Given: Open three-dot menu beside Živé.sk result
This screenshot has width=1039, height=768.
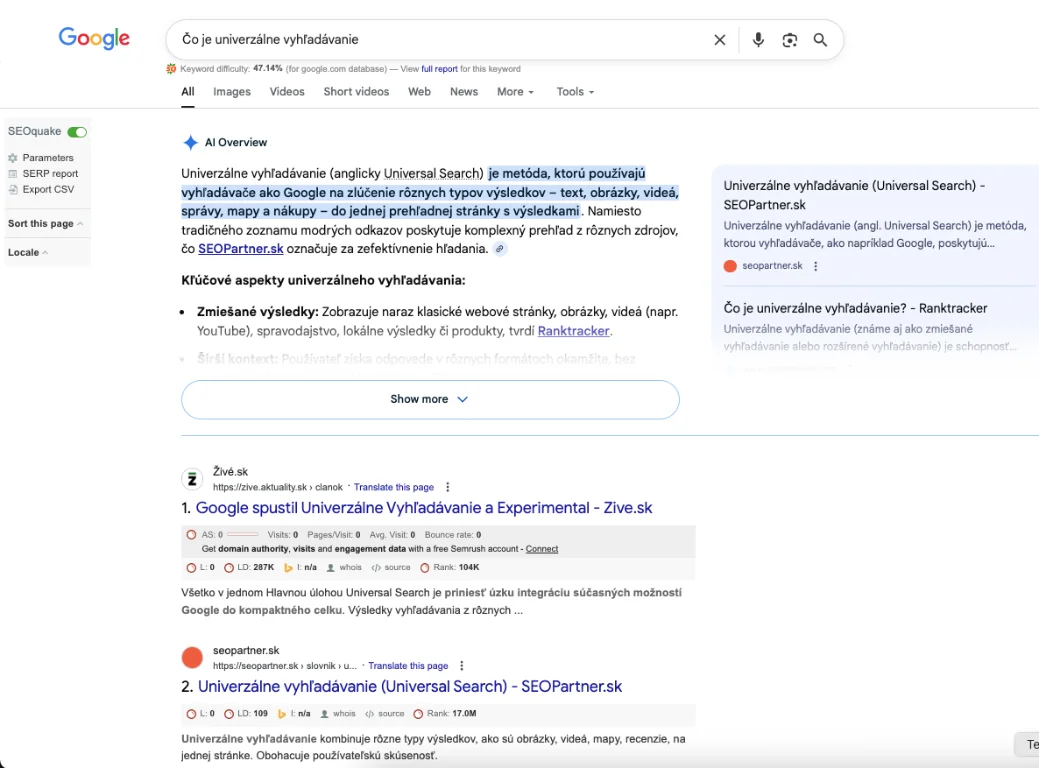Looking at the screenshot, I should point(448,487).
